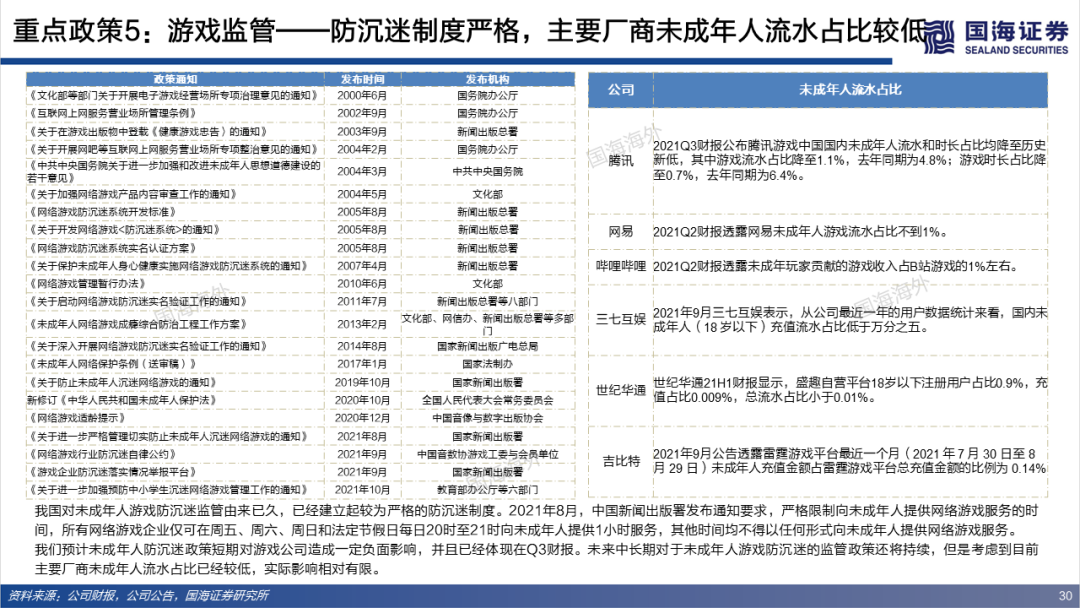This screenshot has height=608, width=1080.
Task: Click the '2004年5月' date cell
Action: click(x=362, y=194)
